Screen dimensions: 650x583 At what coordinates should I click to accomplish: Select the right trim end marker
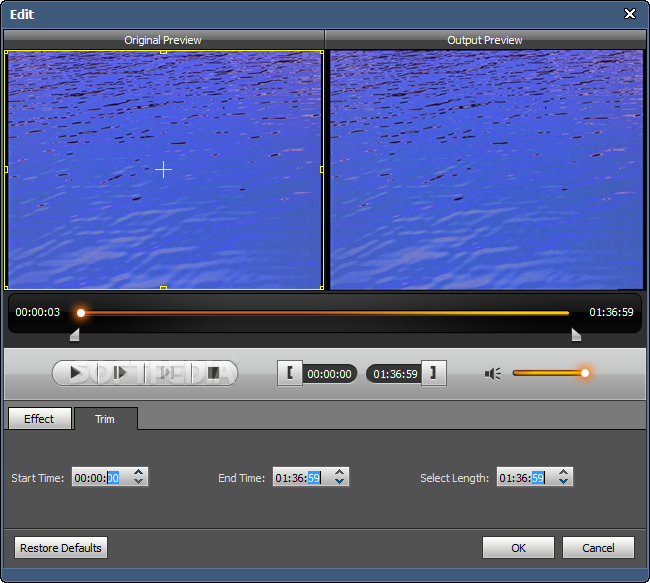(x=576, y=335)
